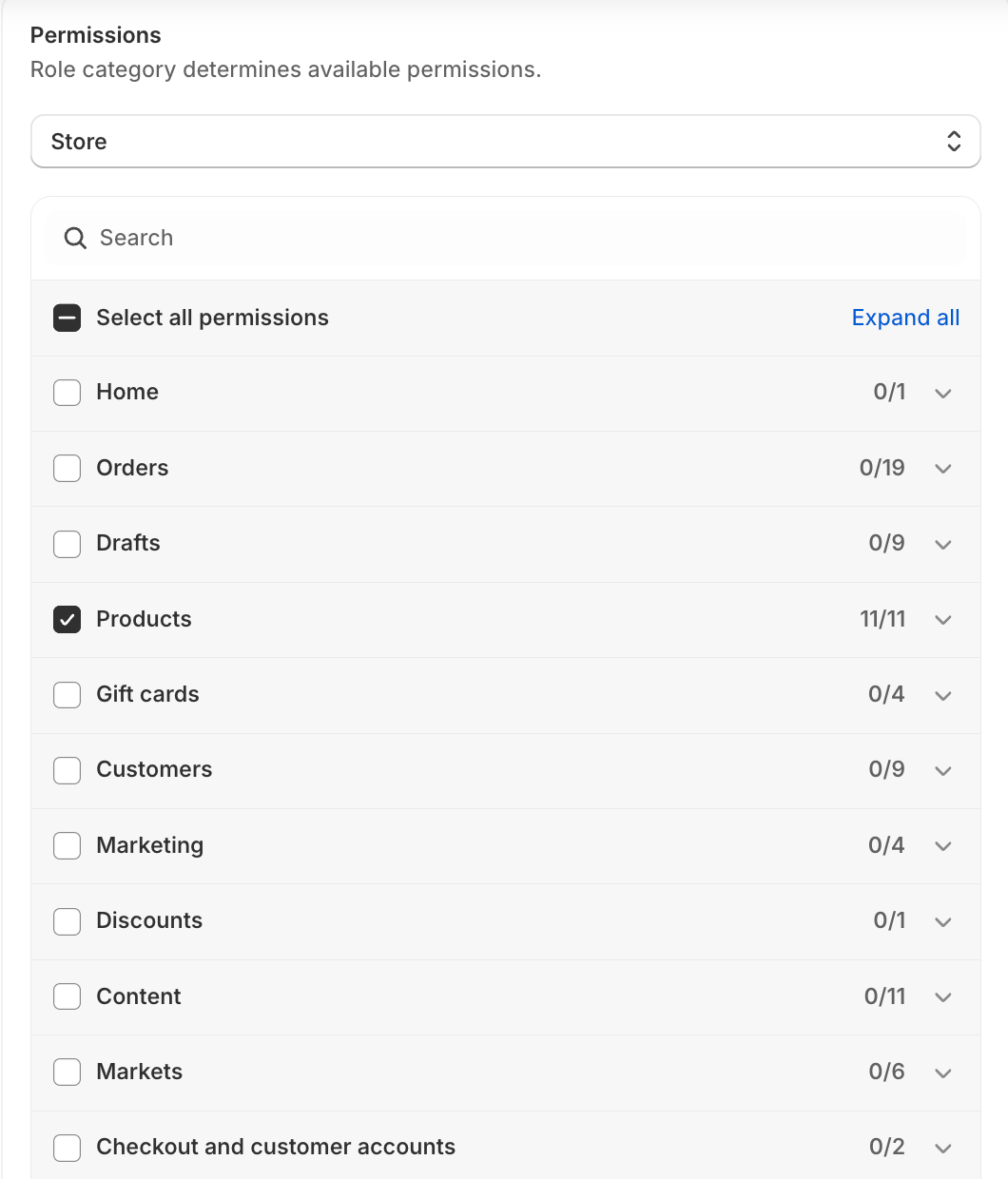Check the Discounts permissions checkbox
Screen dimensions: 1008x1179
[68, 921]
